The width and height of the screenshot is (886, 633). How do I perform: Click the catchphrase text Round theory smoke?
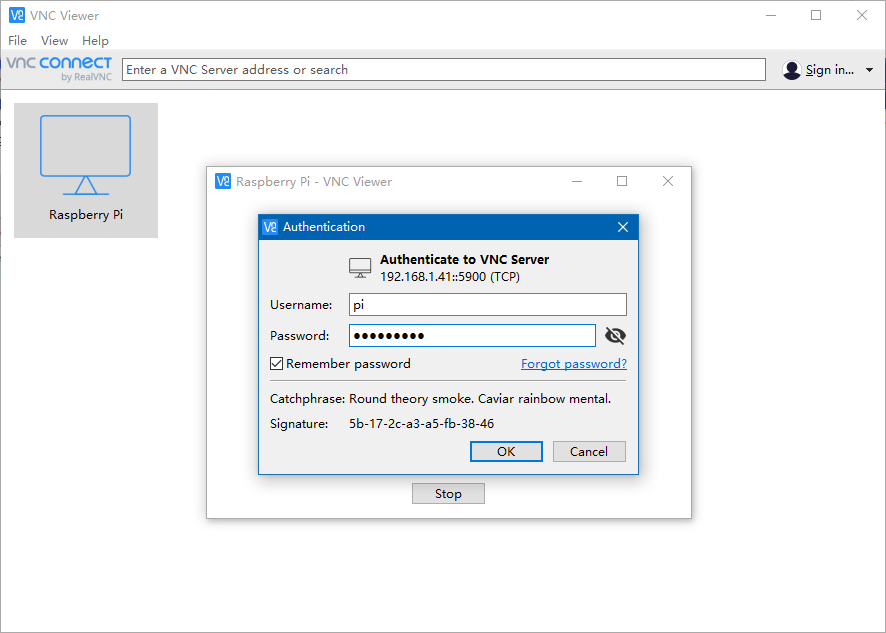click(411, 398)
